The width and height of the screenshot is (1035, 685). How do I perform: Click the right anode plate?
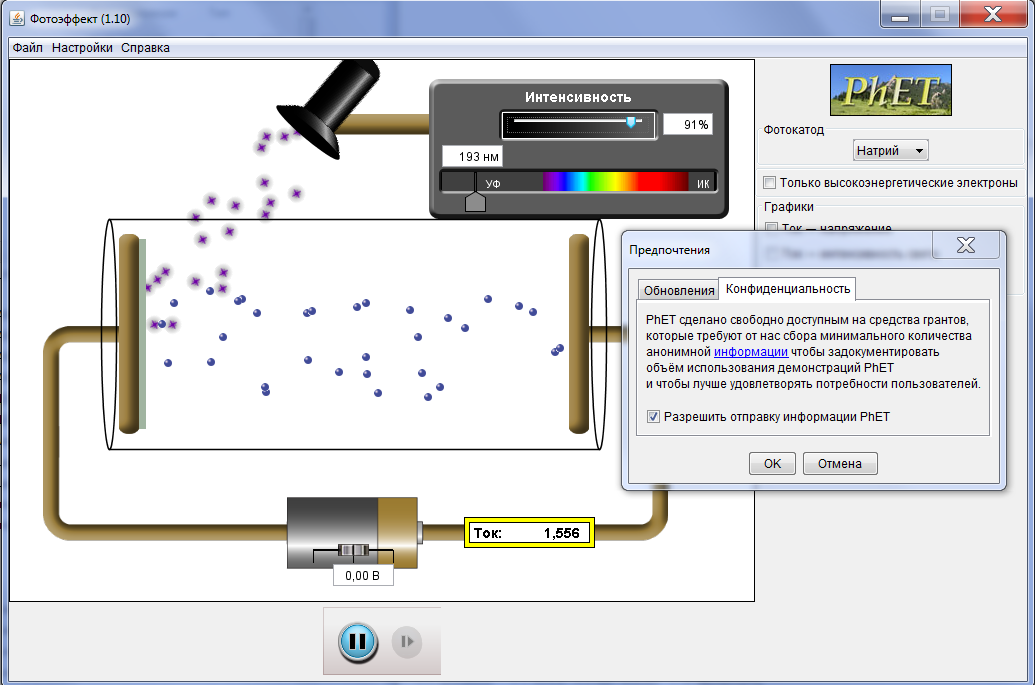pyautogui.click(x=579, y=333)
